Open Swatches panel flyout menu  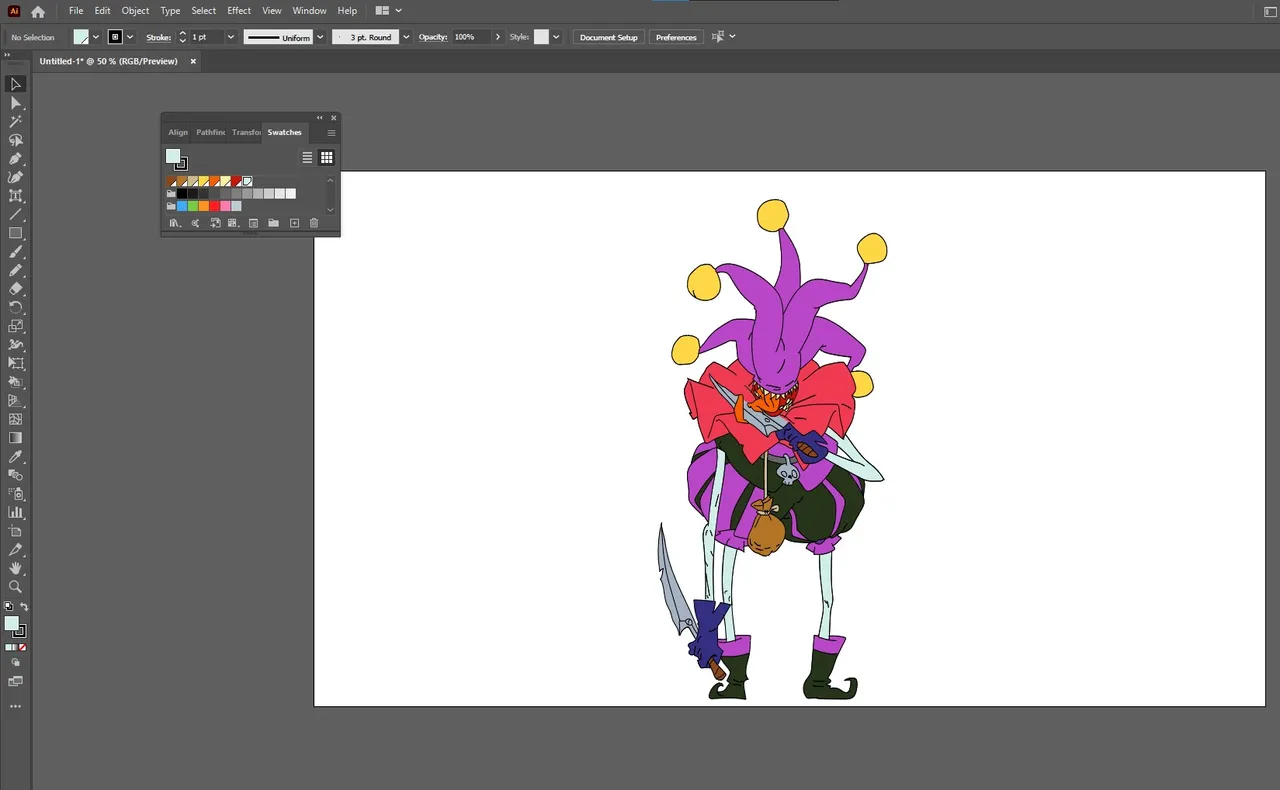[331, 132]
